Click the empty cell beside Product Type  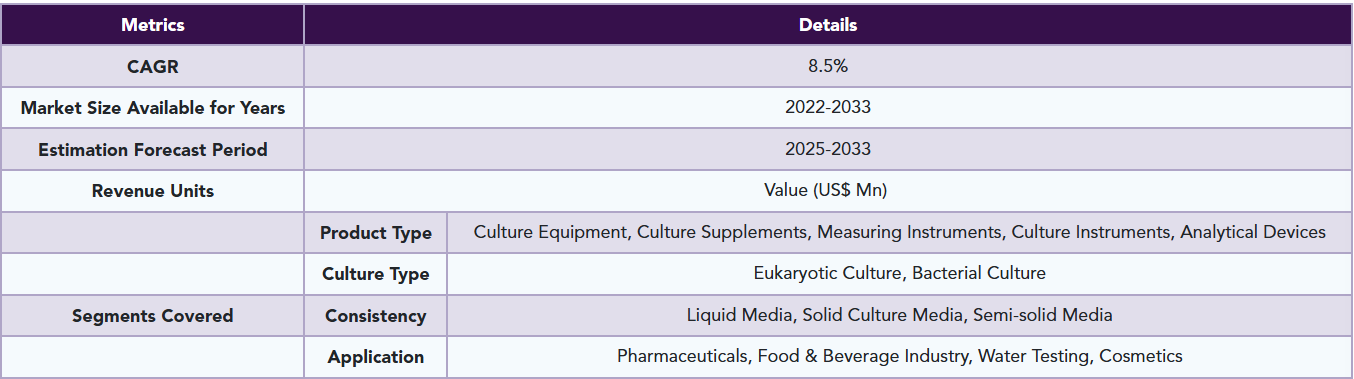[x=153, y=232]
